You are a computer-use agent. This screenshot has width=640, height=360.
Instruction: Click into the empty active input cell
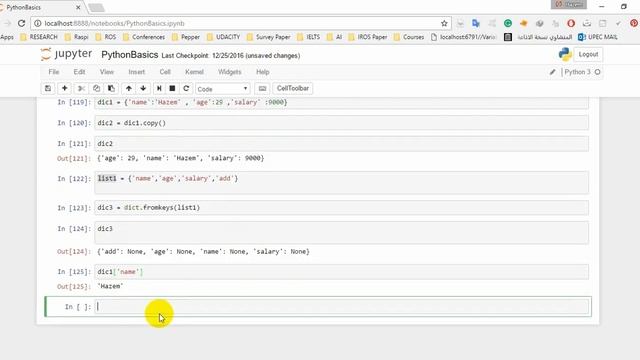click(342, 307)
